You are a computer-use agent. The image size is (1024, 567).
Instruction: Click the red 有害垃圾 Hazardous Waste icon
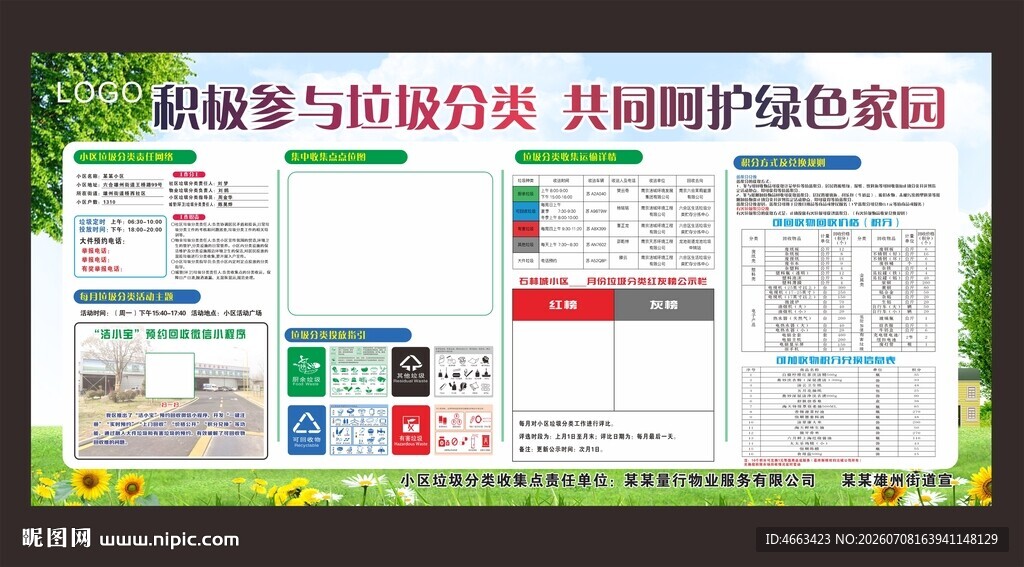tap(411, 430)
